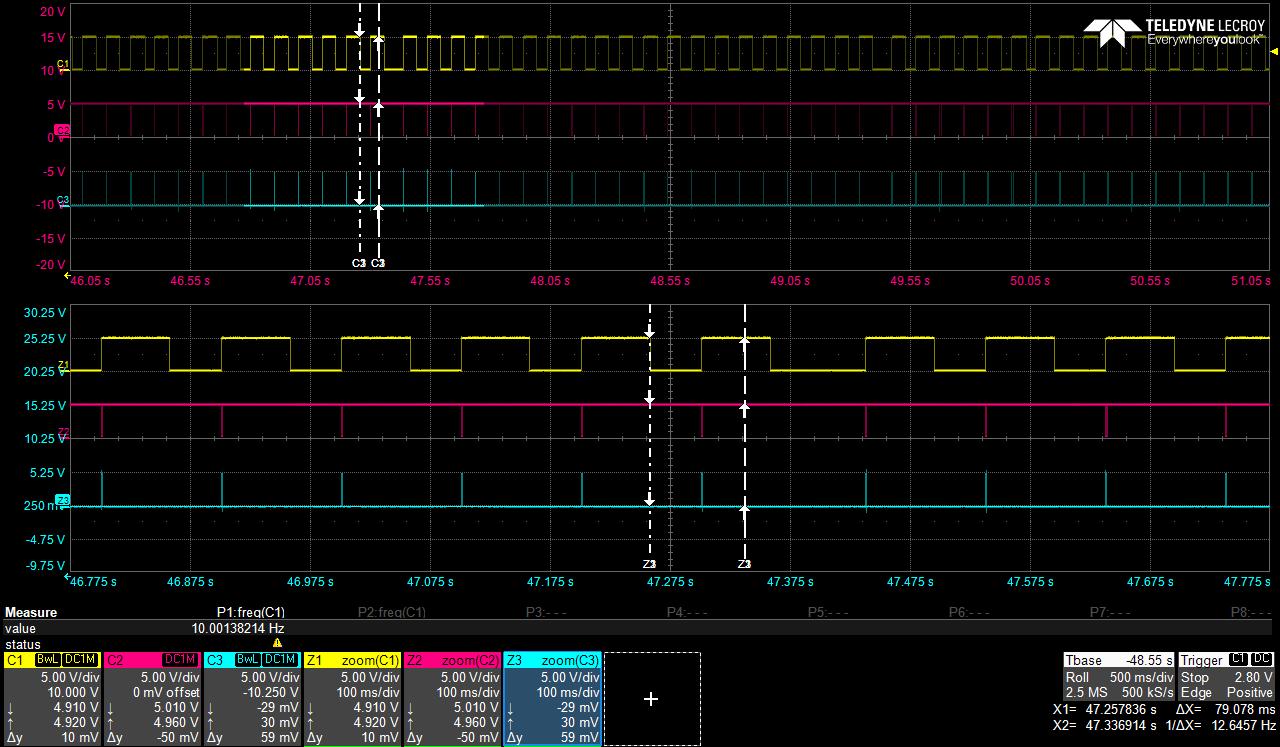This screenshot has width=1280, height=747.
Task: Click the Trigger level value 2.80 V
Action: (x=1253, y=677)
